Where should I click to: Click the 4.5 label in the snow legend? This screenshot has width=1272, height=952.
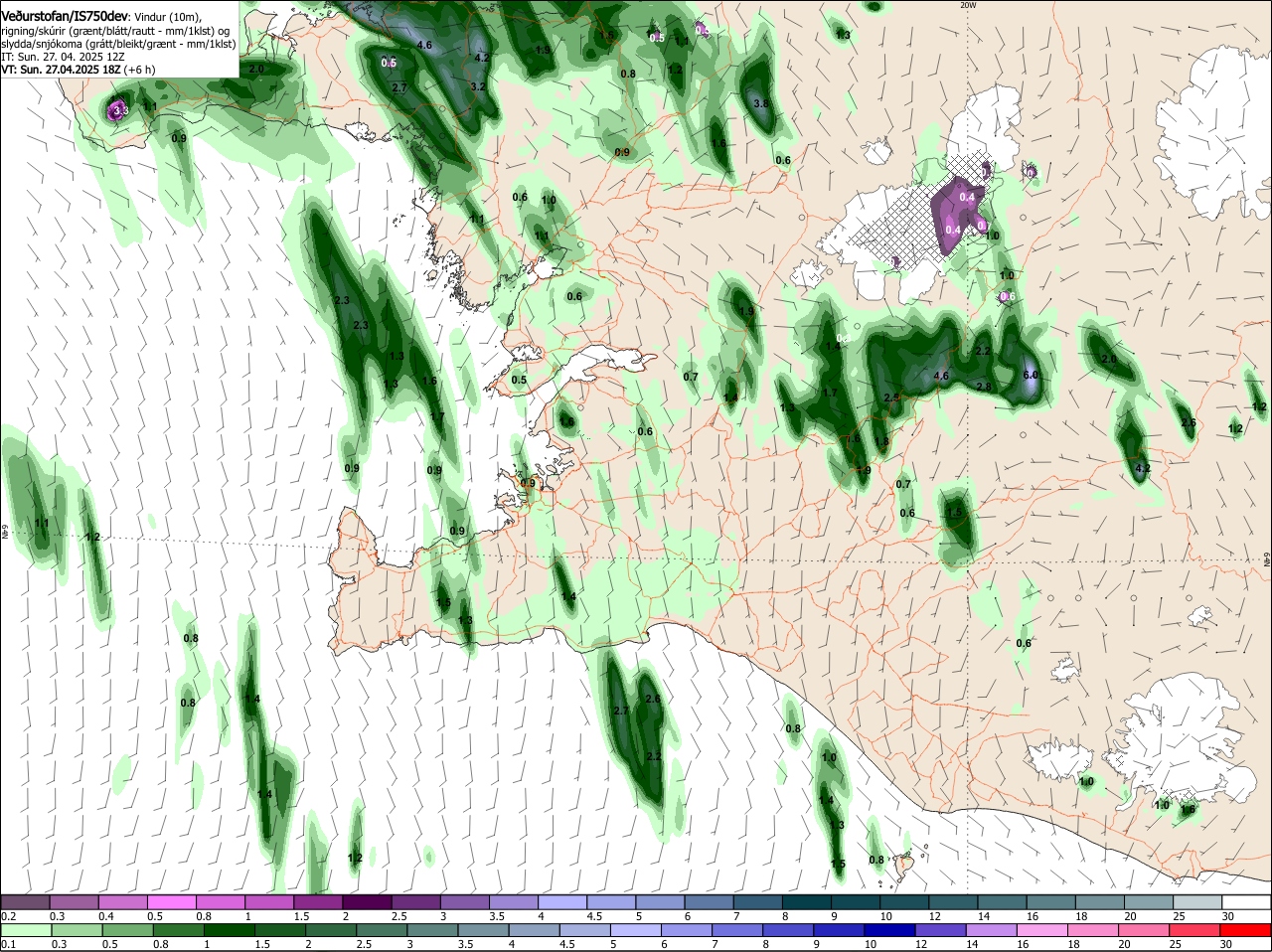pos(595,915)
